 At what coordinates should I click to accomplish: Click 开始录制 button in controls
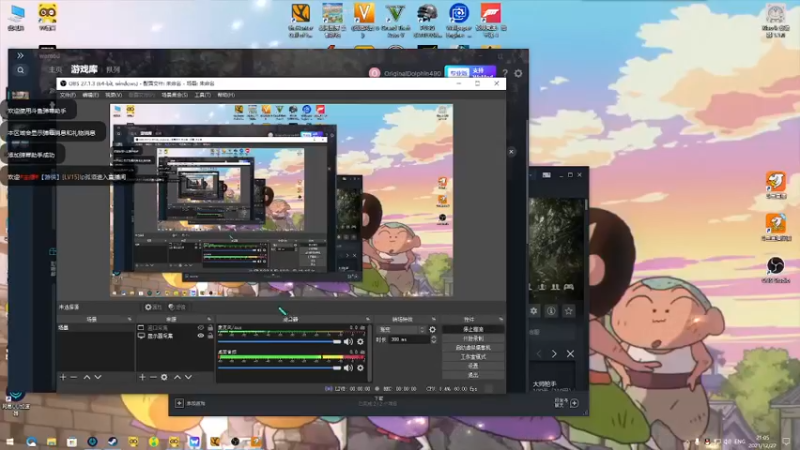coord(473,338)
